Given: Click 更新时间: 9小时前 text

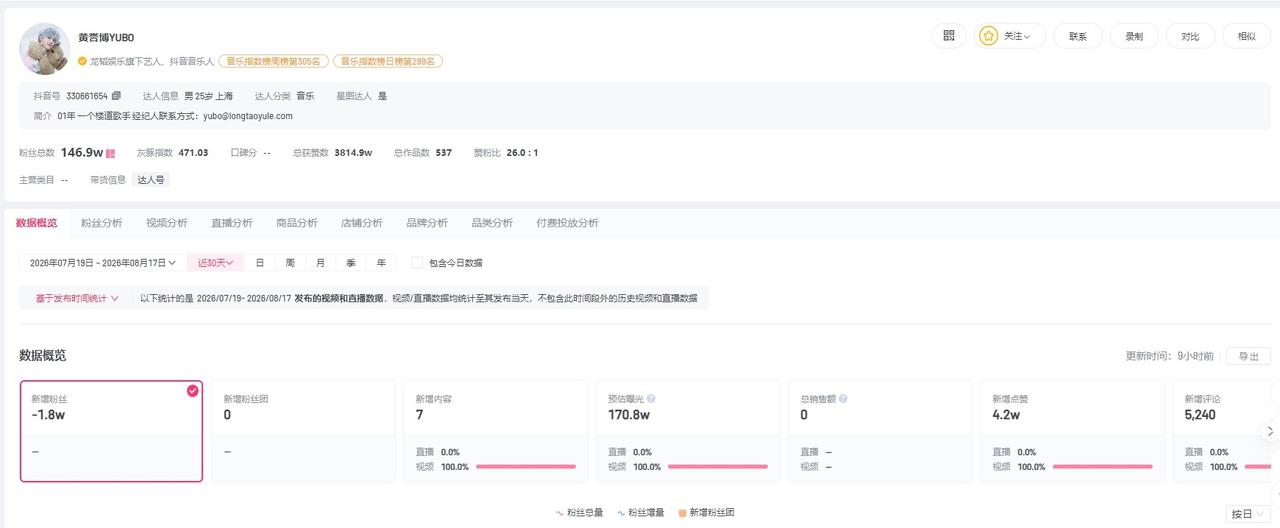Looking at the screenshot, I should tap(1169, 356).
